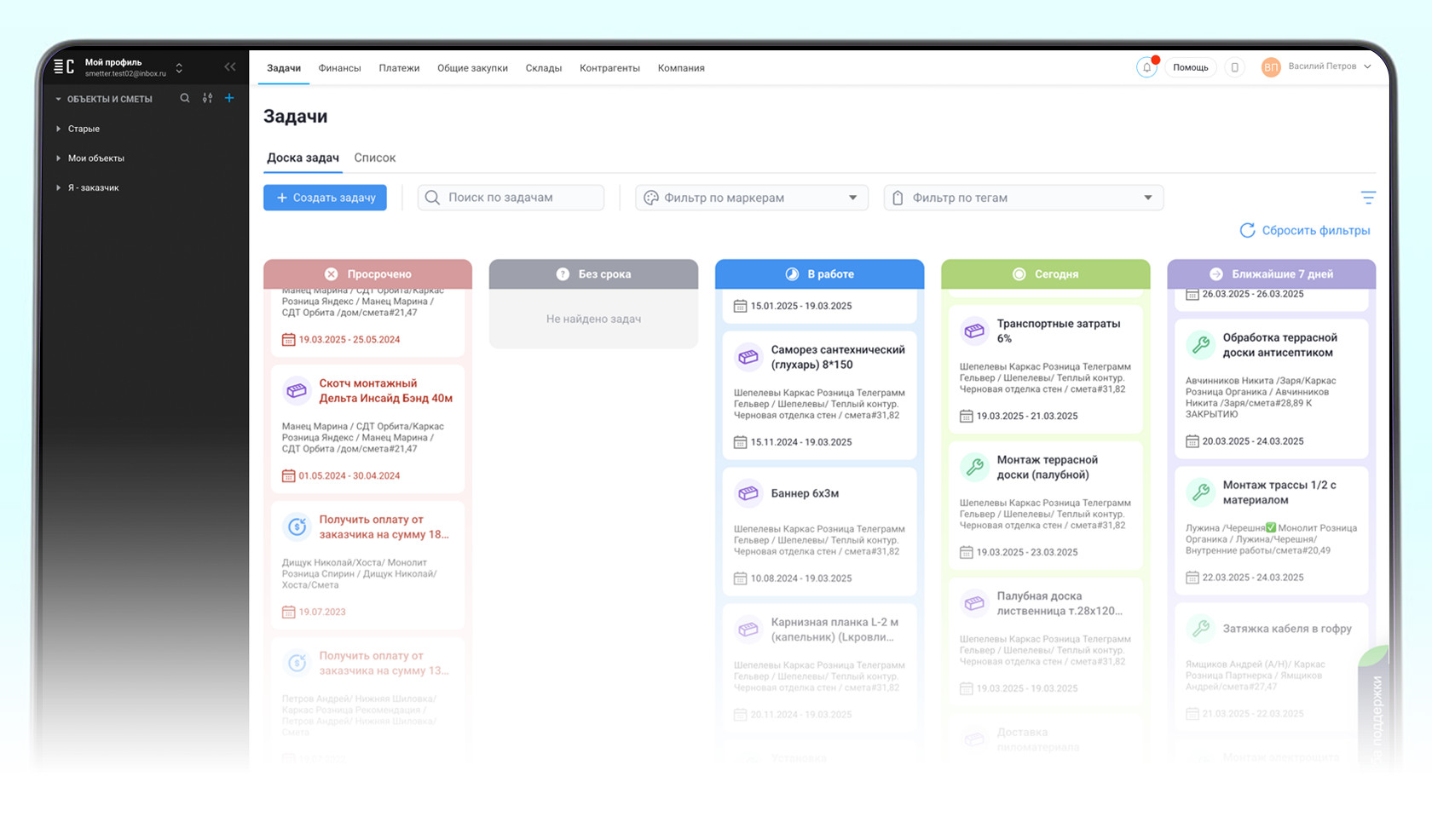Click the Smetter logo icon
The width and height of the screenshot is (1432, 840).
coord(64,66)
